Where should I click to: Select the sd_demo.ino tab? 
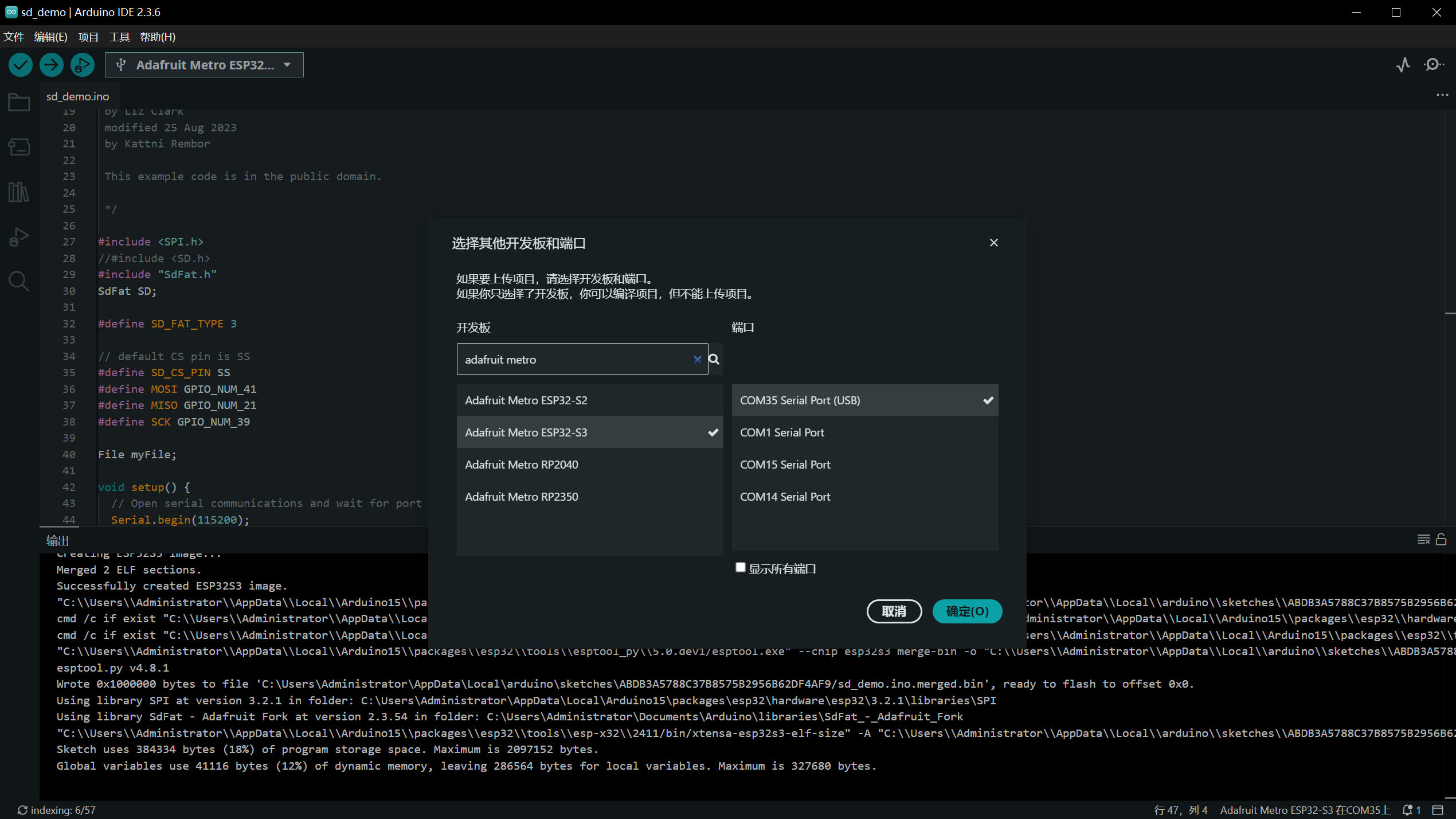coord(78,96)
